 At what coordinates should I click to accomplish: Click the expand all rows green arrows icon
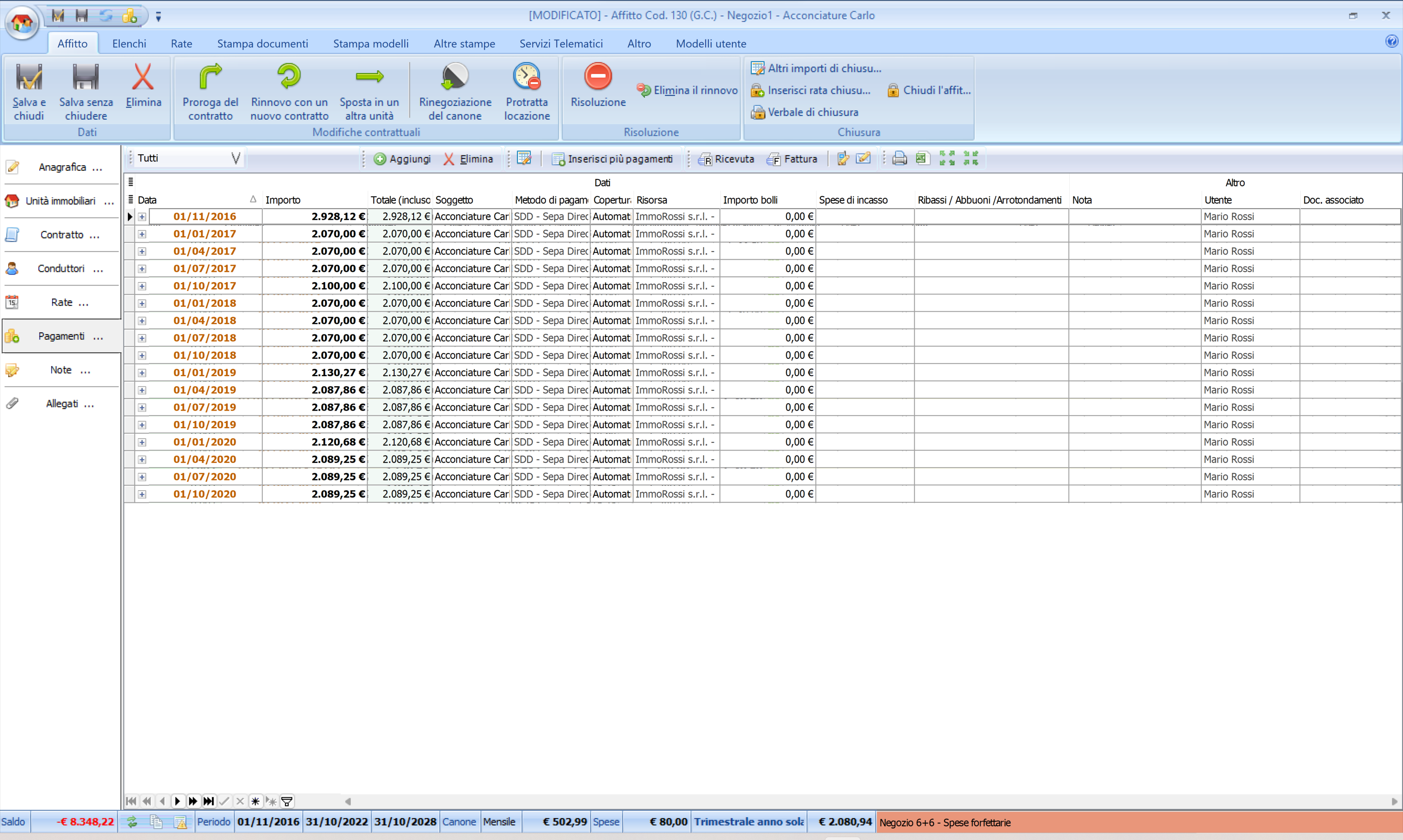point(947,159)
